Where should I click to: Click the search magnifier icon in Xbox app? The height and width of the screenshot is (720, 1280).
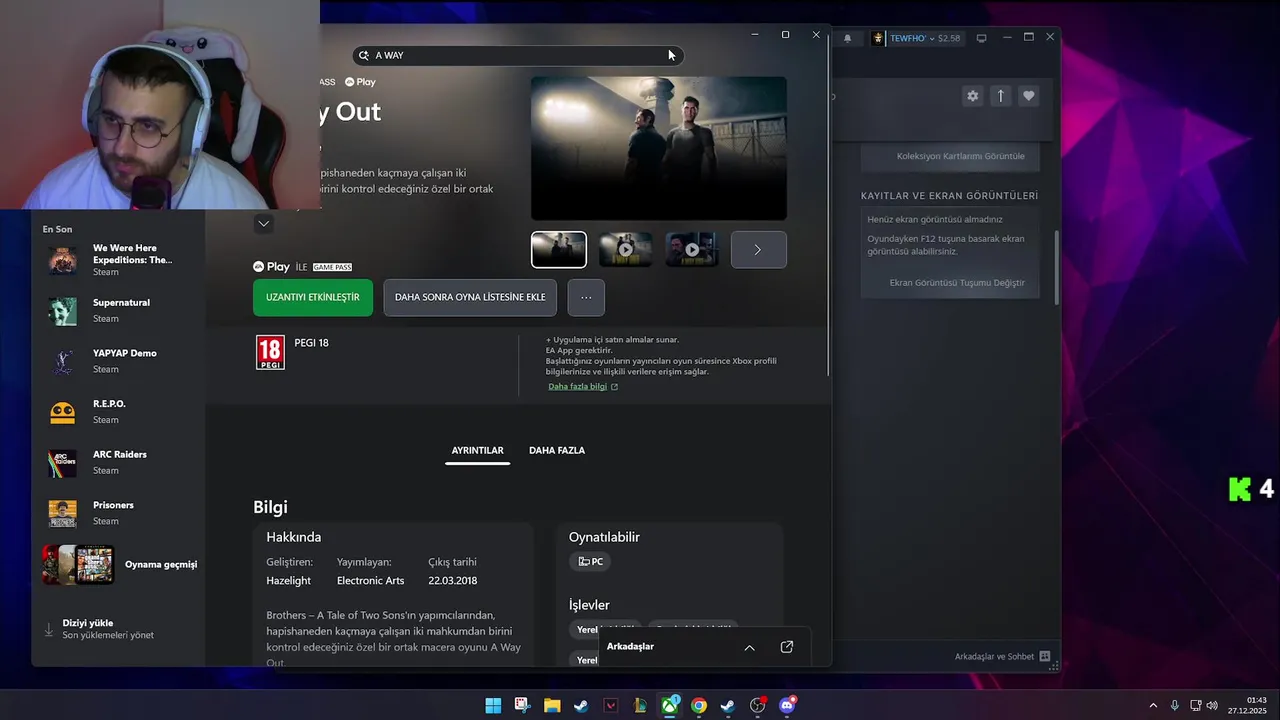(364, 55)
